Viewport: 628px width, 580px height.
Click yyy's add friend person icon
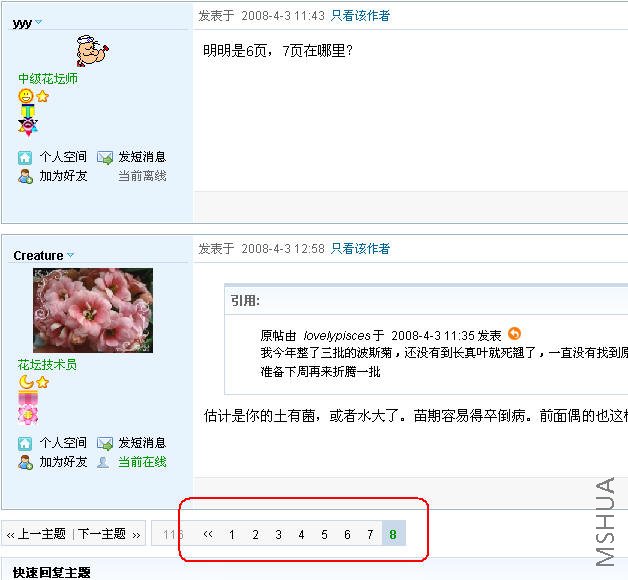coord(25,176)
